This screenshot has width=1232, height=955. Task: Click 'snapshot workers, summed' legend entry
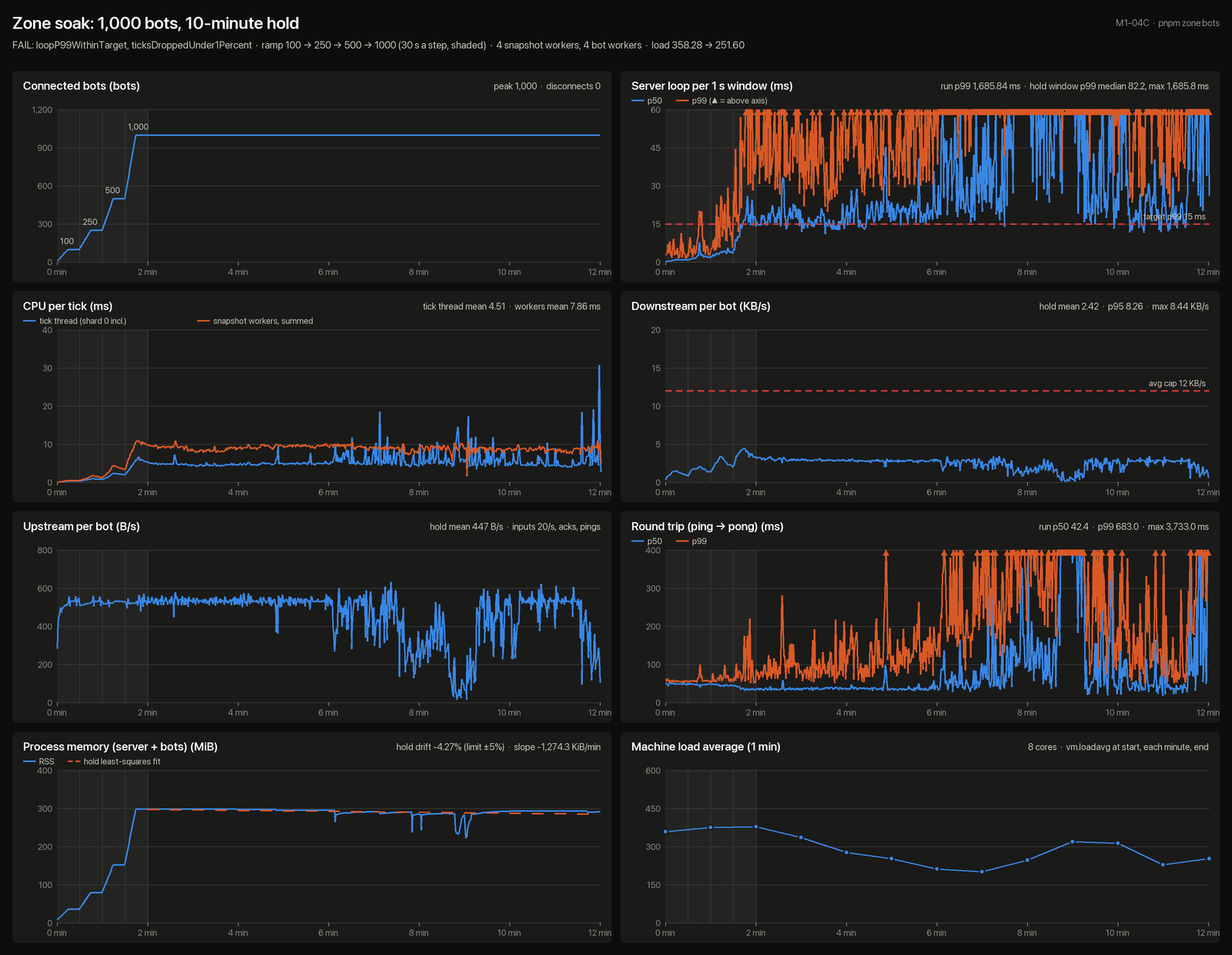[255, 321]
